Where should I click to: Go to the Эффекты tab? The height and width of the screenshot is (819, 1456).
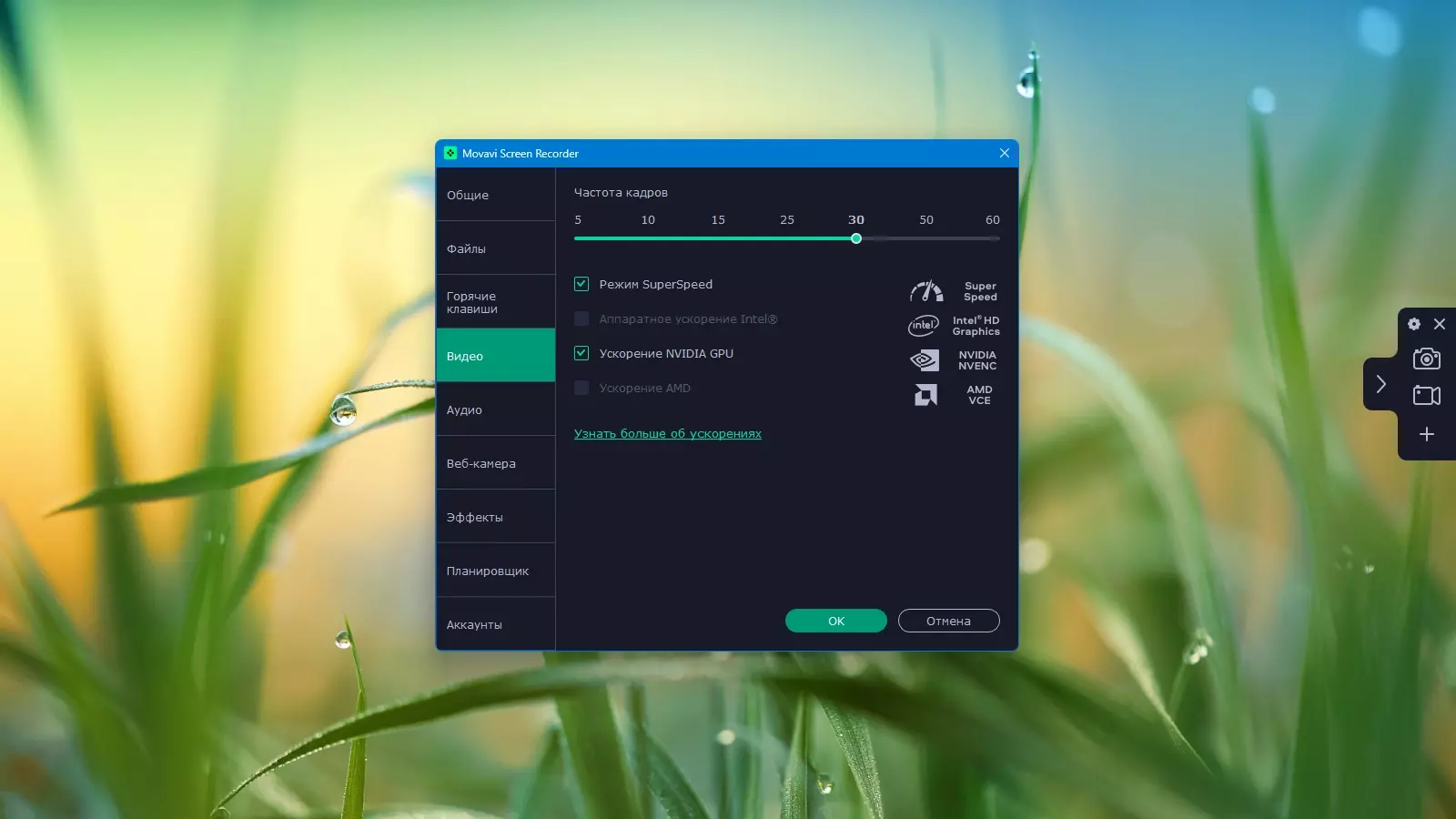click(496, 517)
